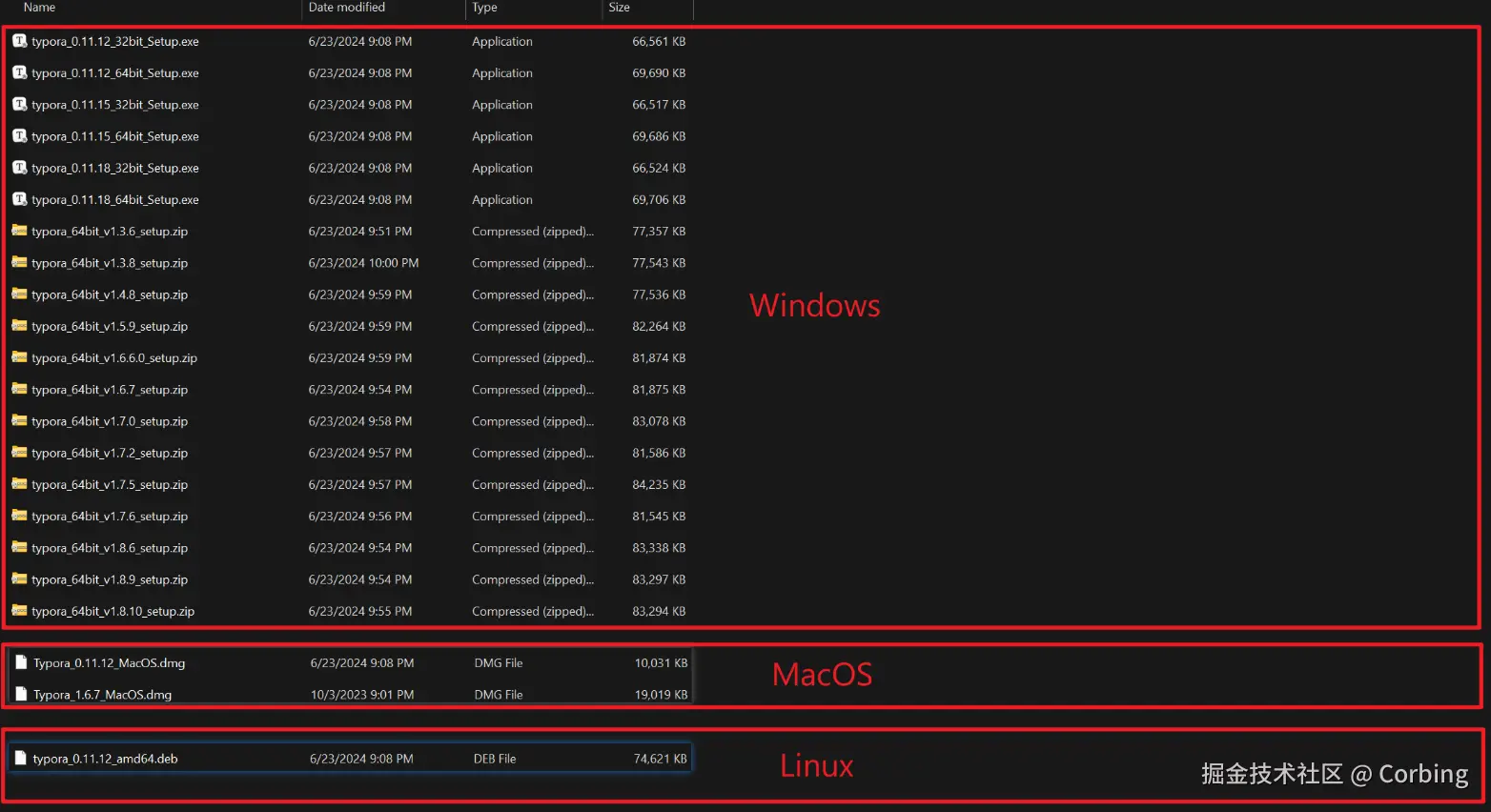This screenshot has width=1491, height=812.
Task: Select file name typora_64bit_v1.7.6_setup.zip
Action: pyautogui.click(x=110, y=517)
